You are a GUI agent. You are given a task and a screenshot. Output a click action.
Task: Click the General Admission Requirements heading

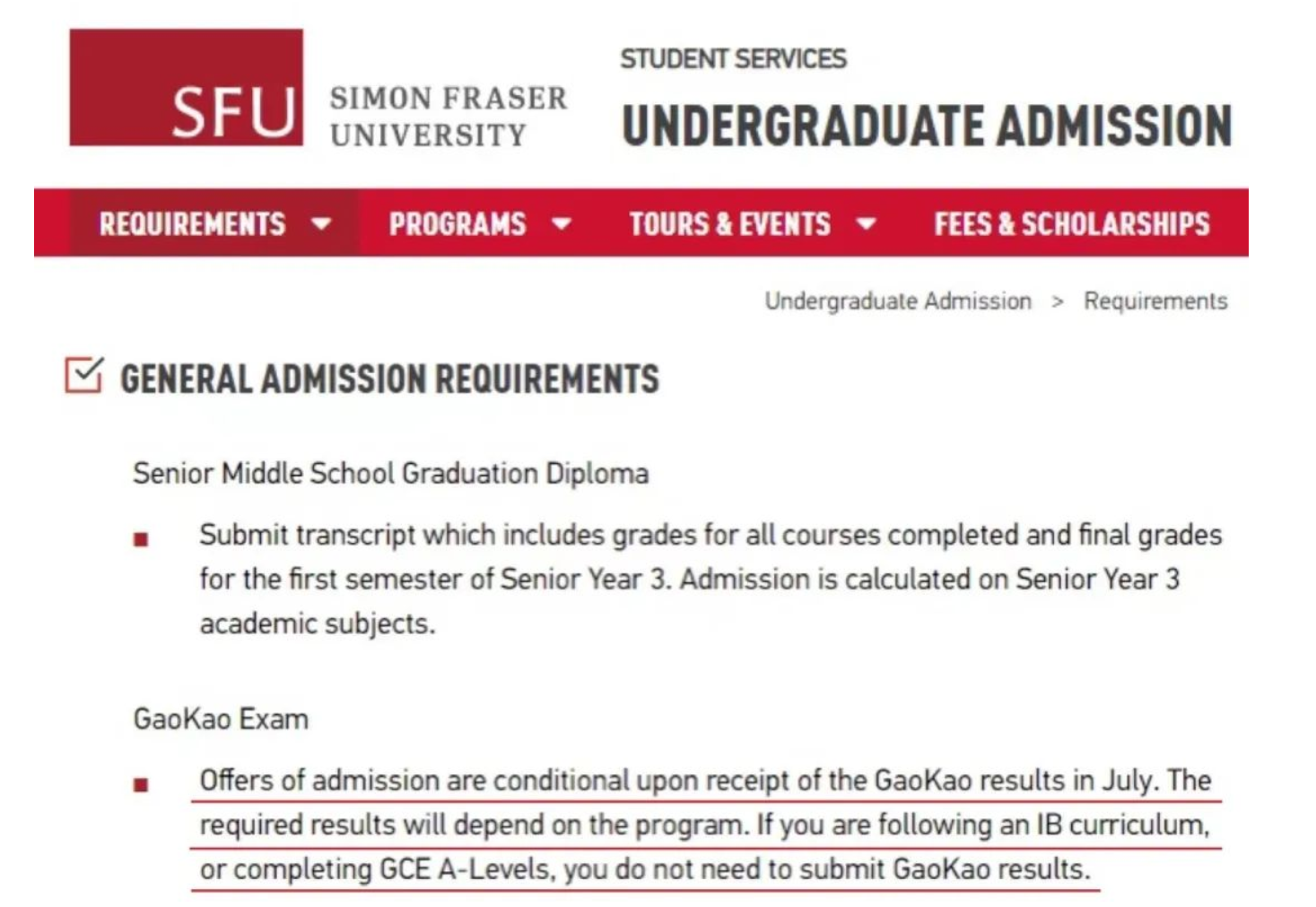pyautogui.click(x=389, y=379)
